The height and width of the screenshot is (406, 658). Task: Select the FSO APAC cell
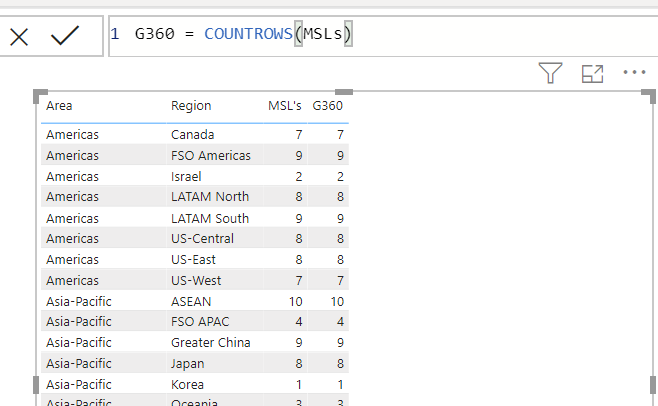(x=200, y=322)
